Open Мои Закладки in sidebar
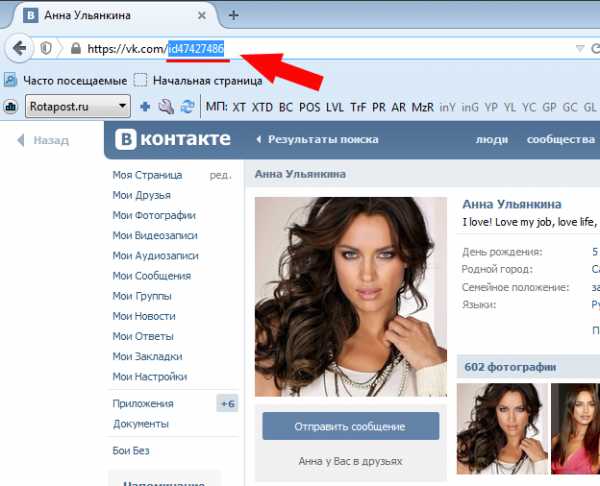 tap(147, 356)
